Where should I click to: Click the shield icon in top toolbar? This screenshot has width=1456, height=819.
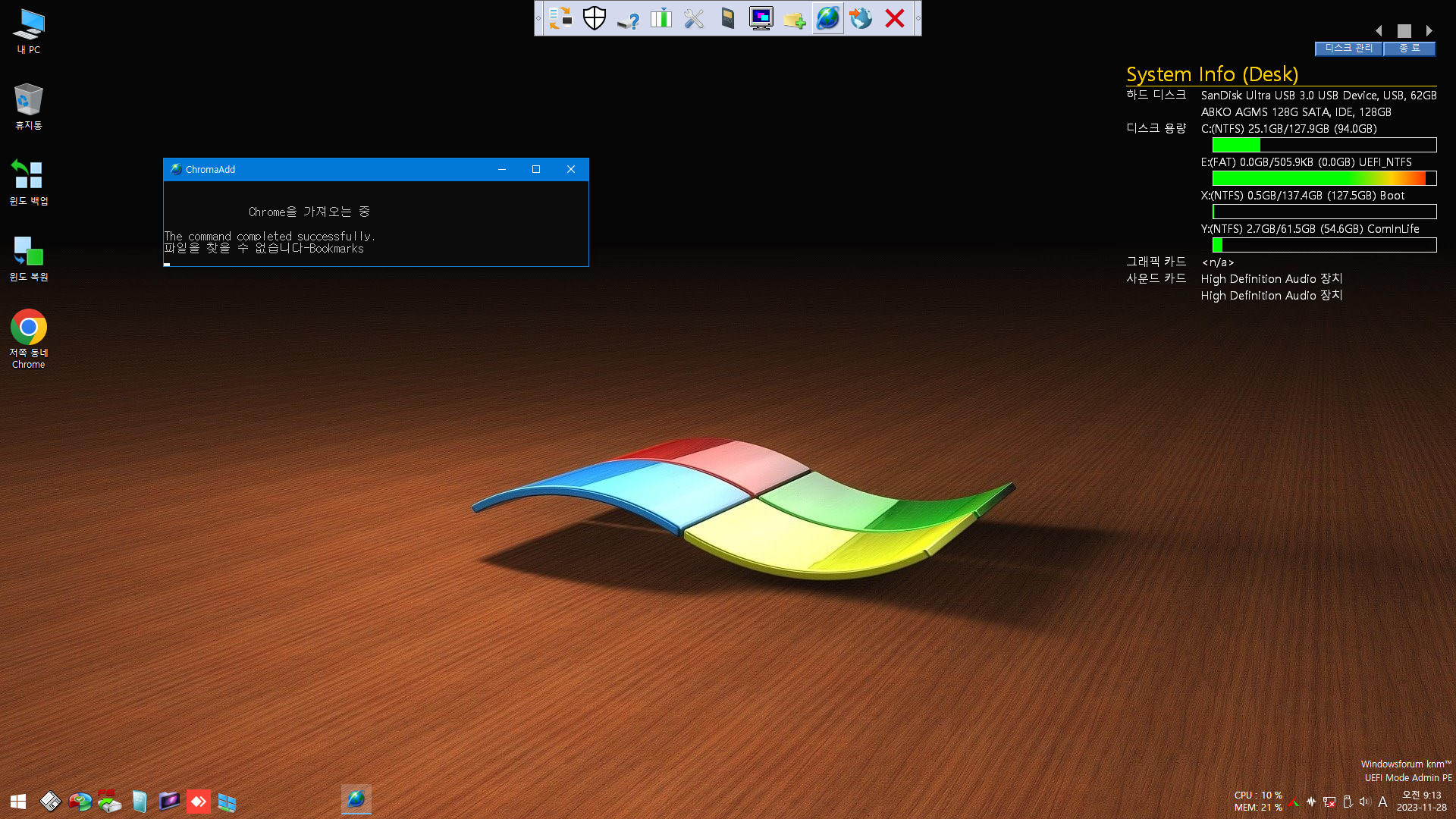[x=595, y=18]
